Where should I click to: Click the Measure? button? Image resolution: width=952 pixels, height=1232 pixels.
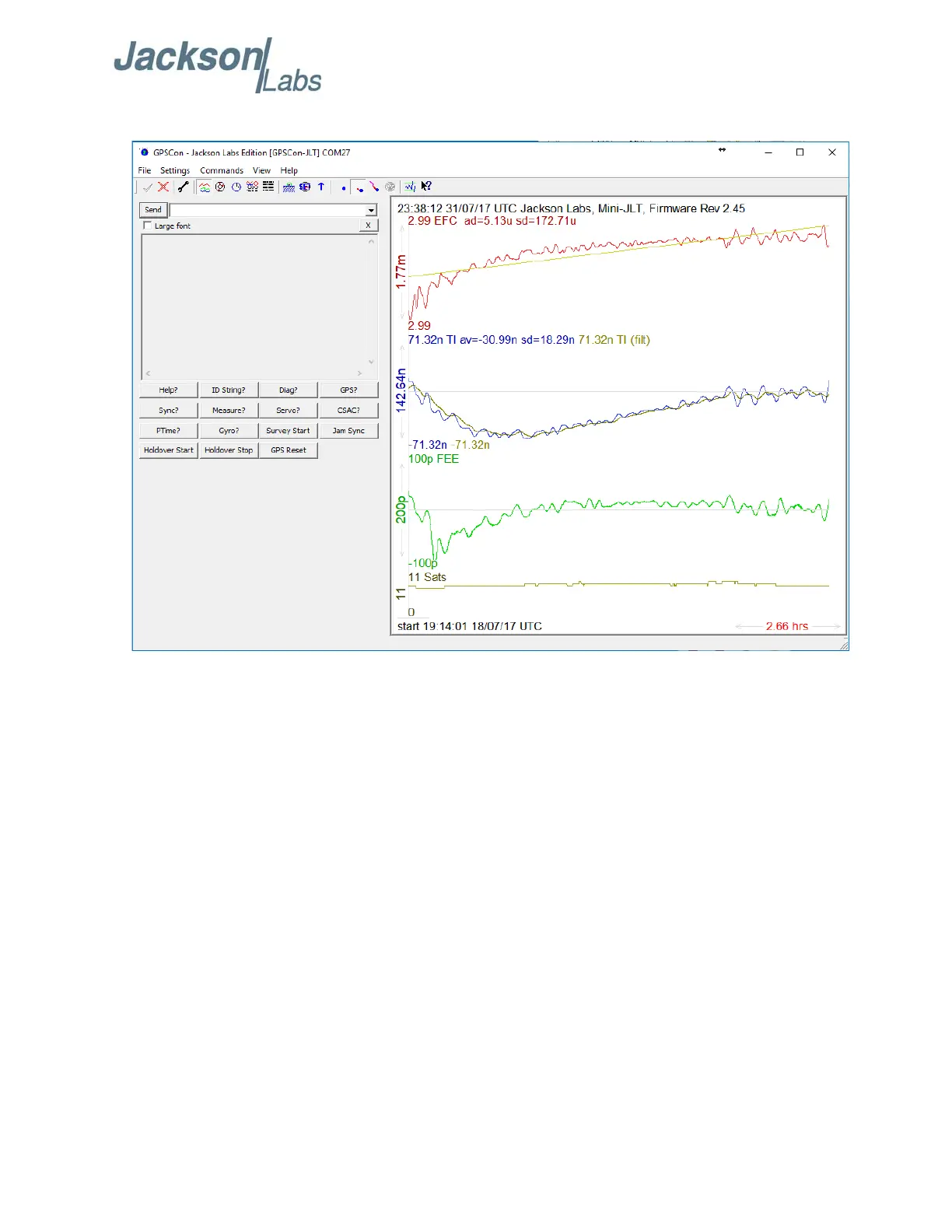pyautogui.click(x=229, y=411)
